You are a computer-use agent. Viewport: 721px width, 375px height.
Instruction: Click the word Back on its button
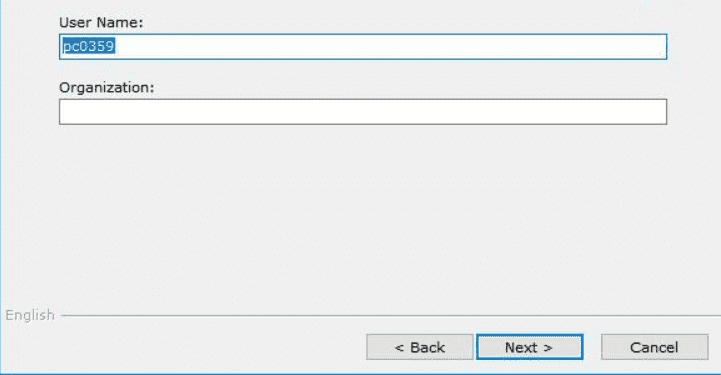[428, 347]
